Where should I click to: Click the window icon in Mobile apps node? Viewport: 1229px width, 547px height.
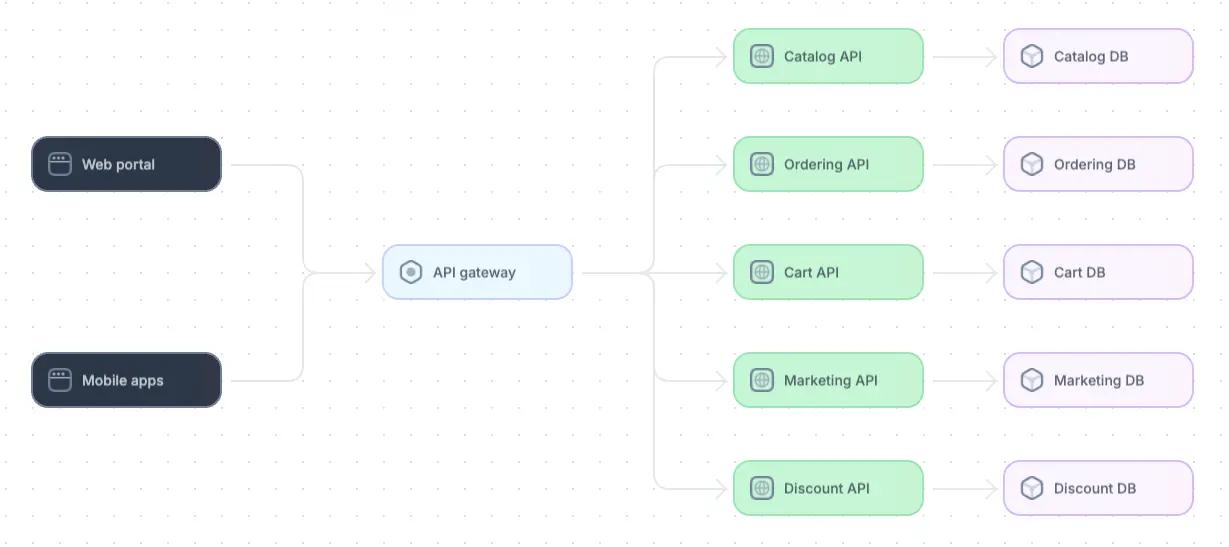coord(60,380)
